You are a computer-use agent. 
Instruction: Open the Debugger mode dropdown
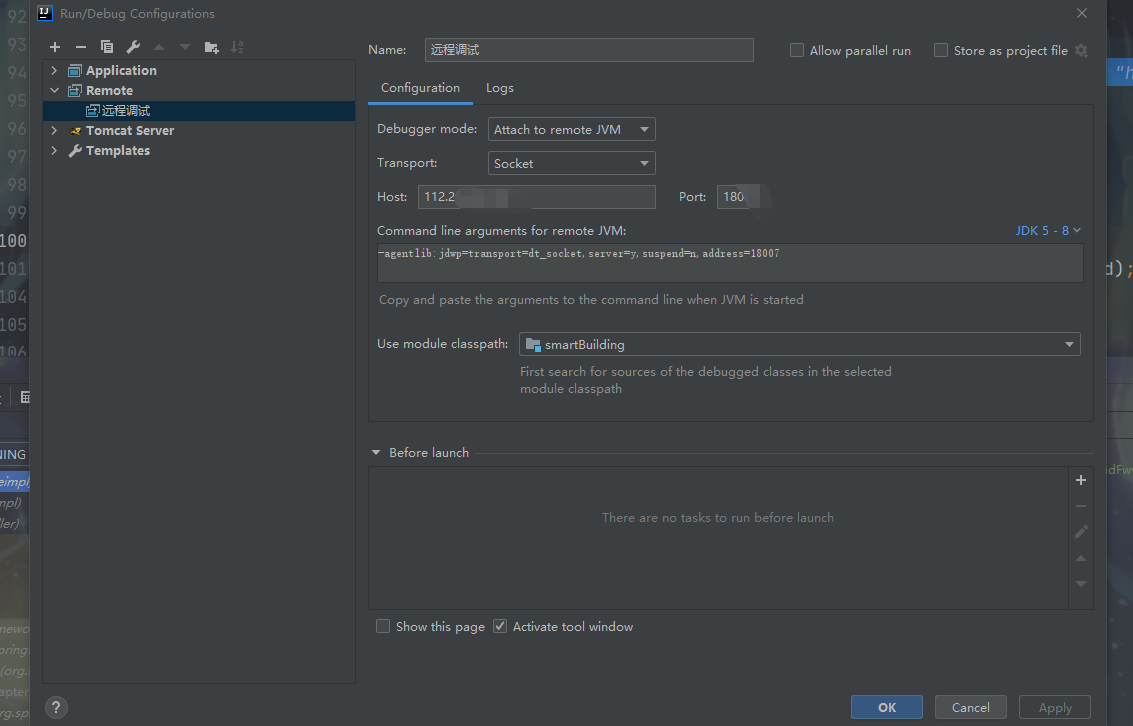pos(572,129)
